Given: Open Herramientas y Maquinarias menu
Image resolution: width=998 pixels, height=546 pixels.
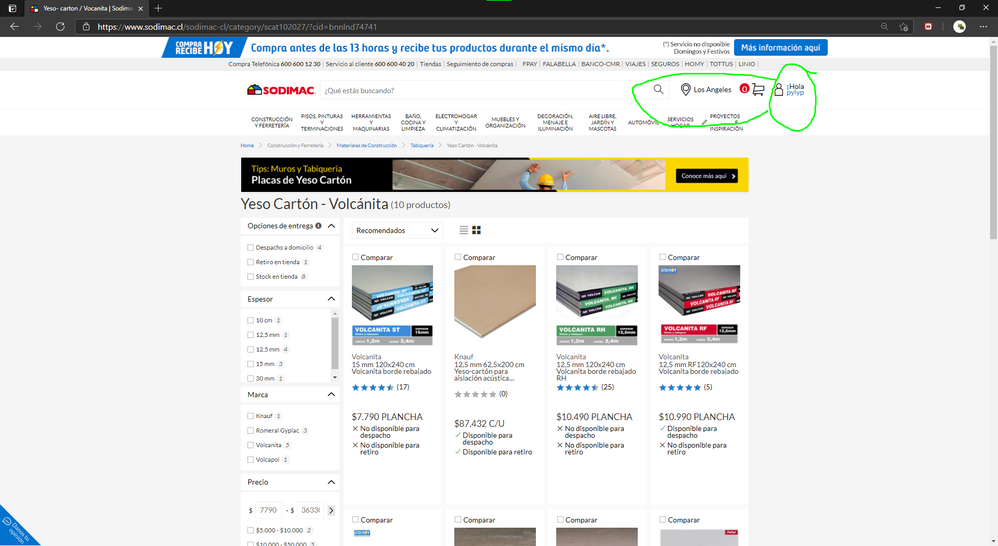Looking at the screenshot, I should tap(371, 122).
